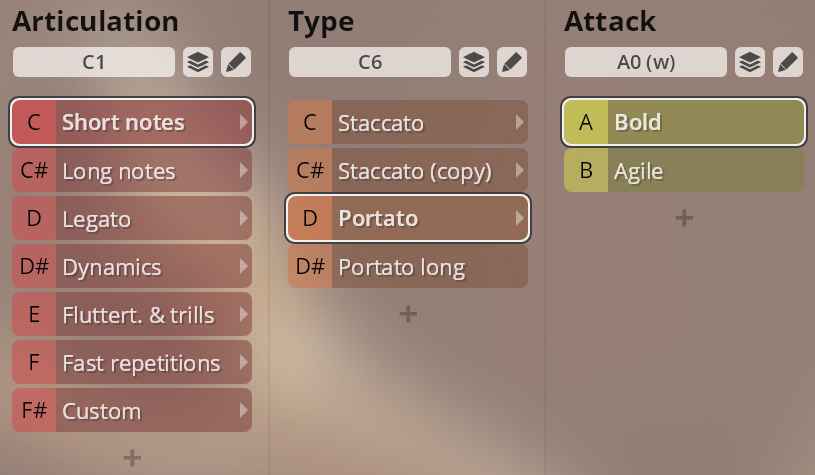Click the layers icon in Attack column
This screenshot has width=815, height=475.
click(750, 62)
